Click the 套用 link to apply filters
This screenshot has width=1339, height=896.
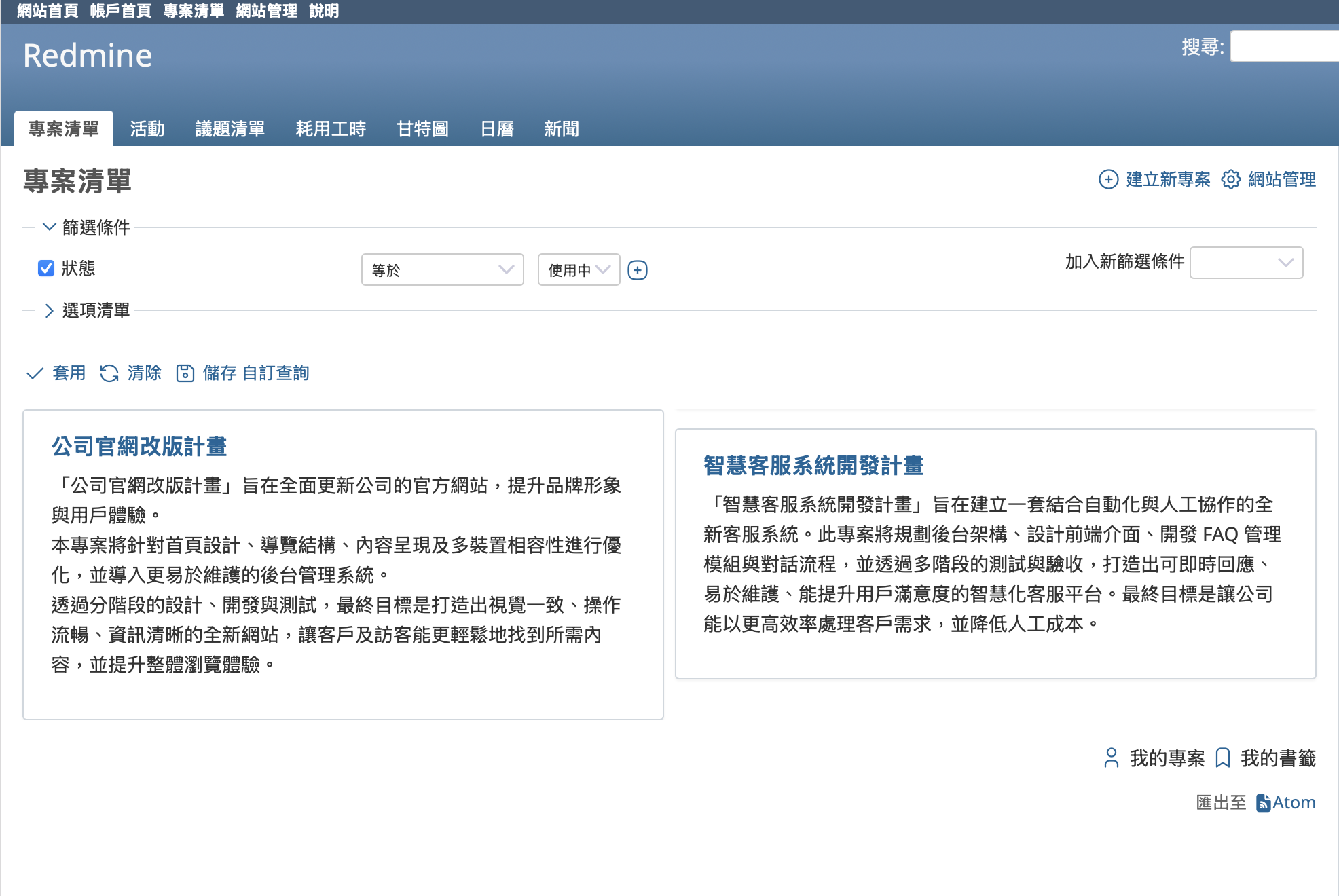click(x=69, y=373)
